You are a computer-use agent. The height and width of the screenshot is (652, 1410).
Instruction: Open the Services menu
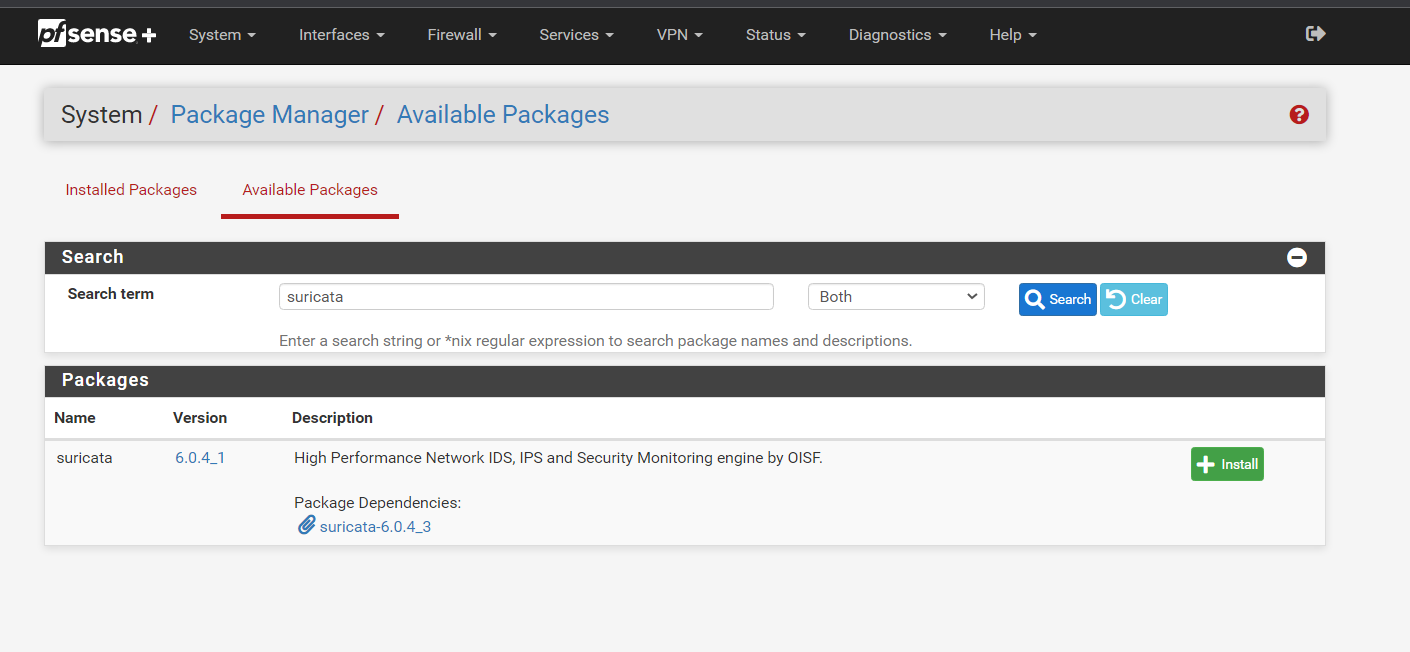576,34
